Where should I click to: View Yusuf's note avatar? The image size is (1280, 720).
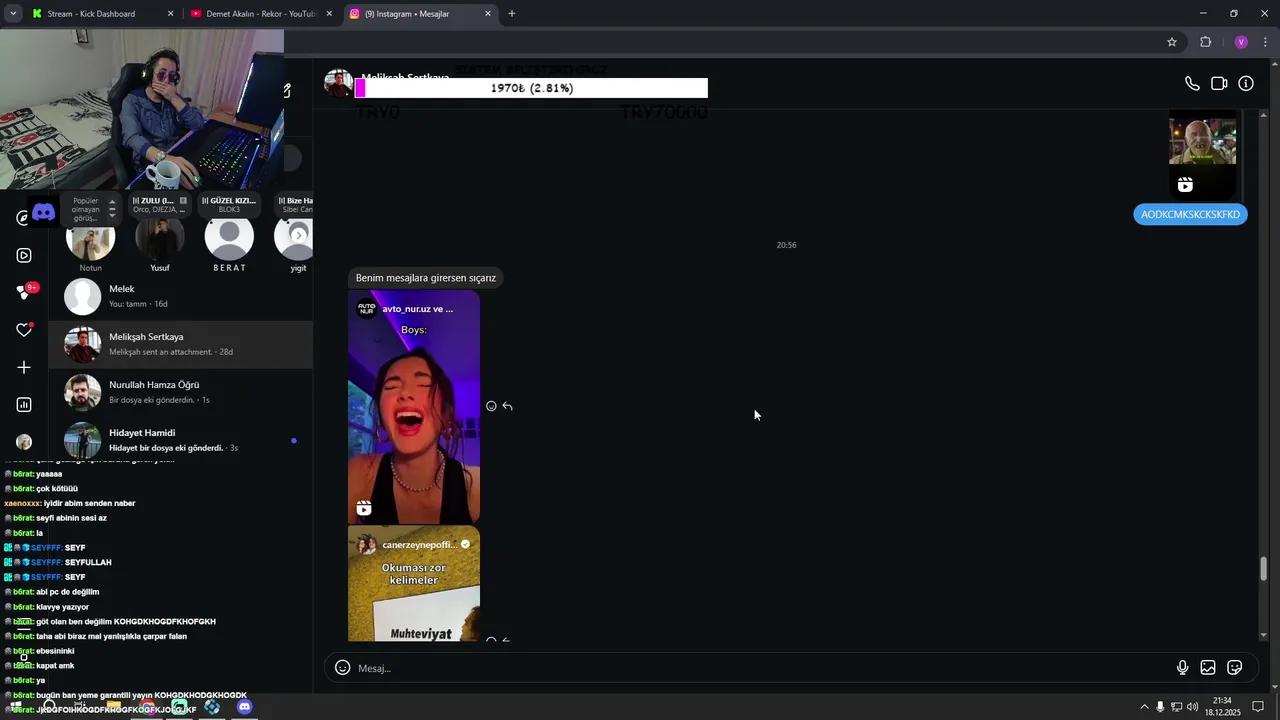coord(160,240)
